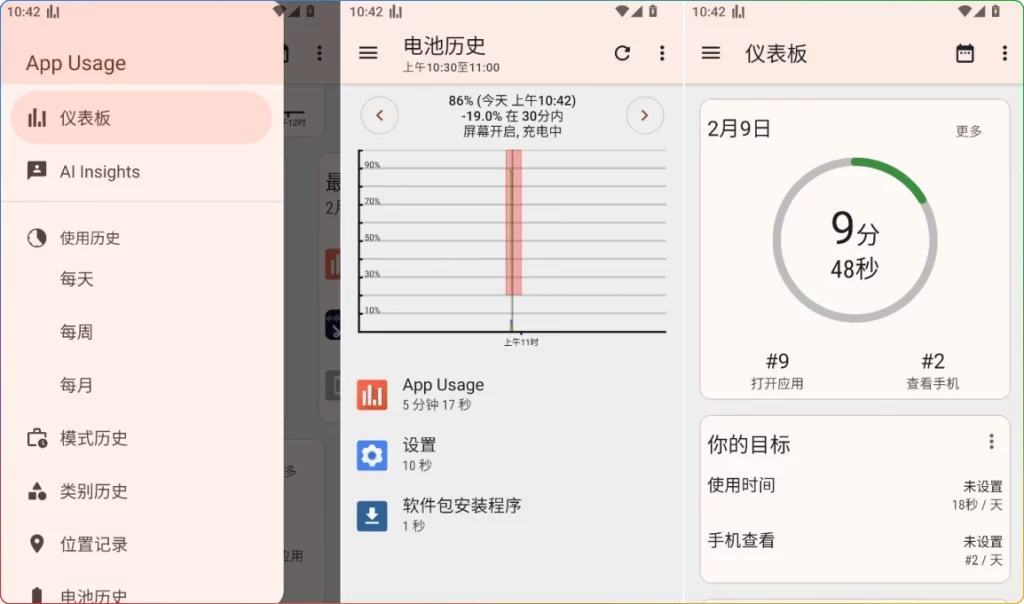Screen dimensions: 1024x604
Task: Tap 更多 on the 2月9日 card
Action: point(969,131)
